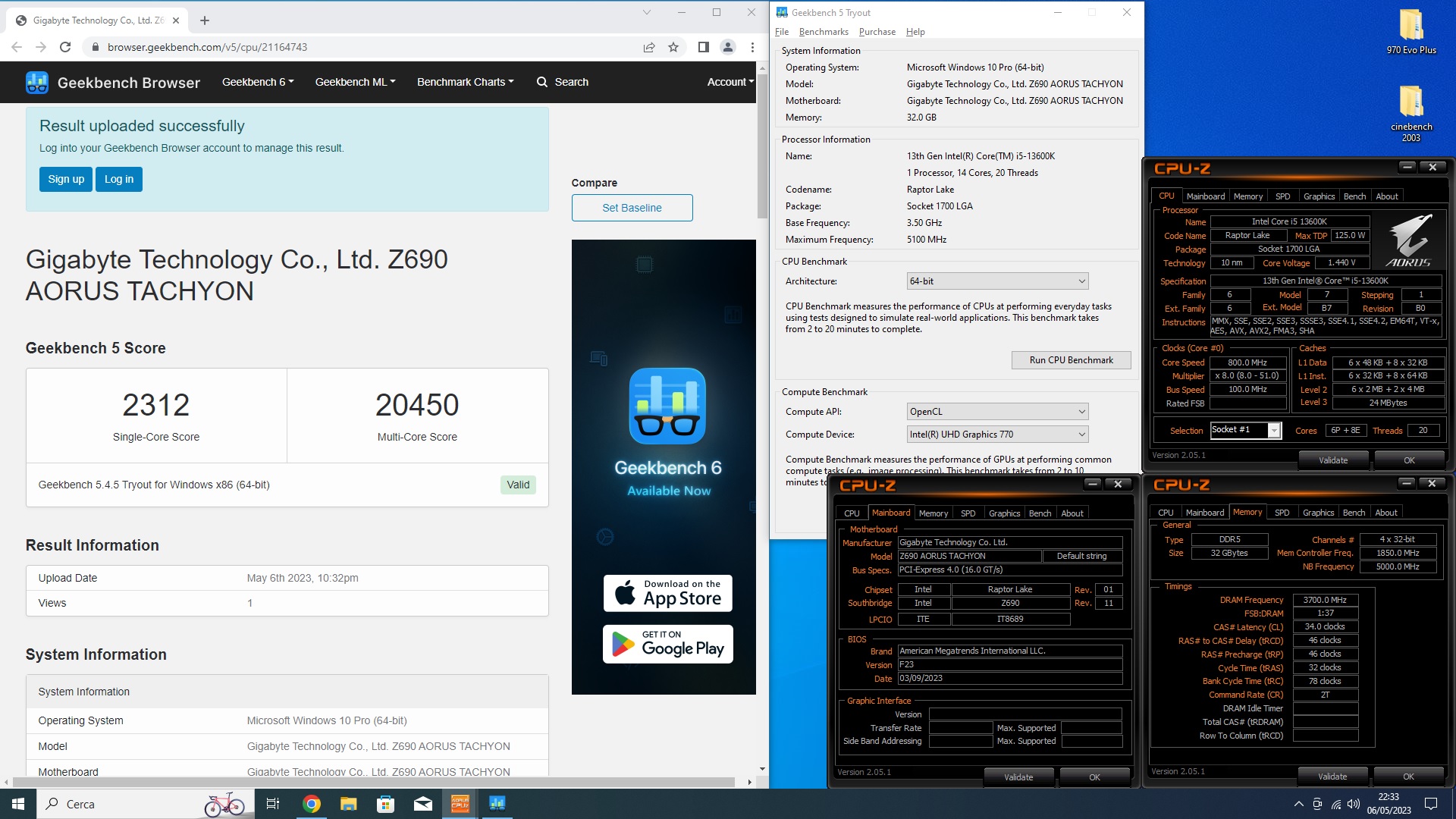This screenshot has height=819, width=1456.
Task: Click the share page icon in address bar
Action: coord(649,47)
